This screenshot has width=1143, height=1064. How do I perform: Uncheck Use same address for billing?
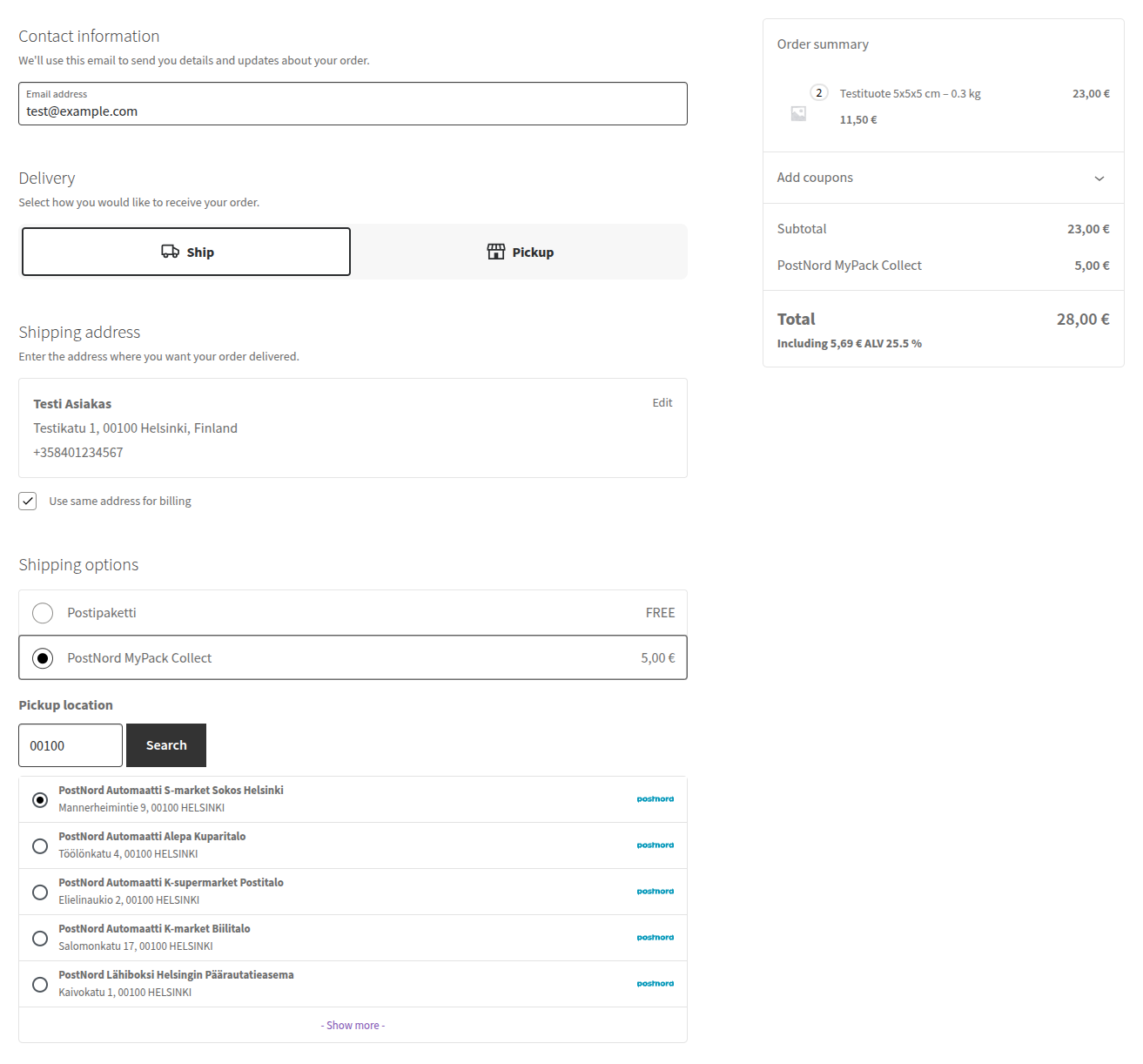pyautogui.click(x=28, y=502)
